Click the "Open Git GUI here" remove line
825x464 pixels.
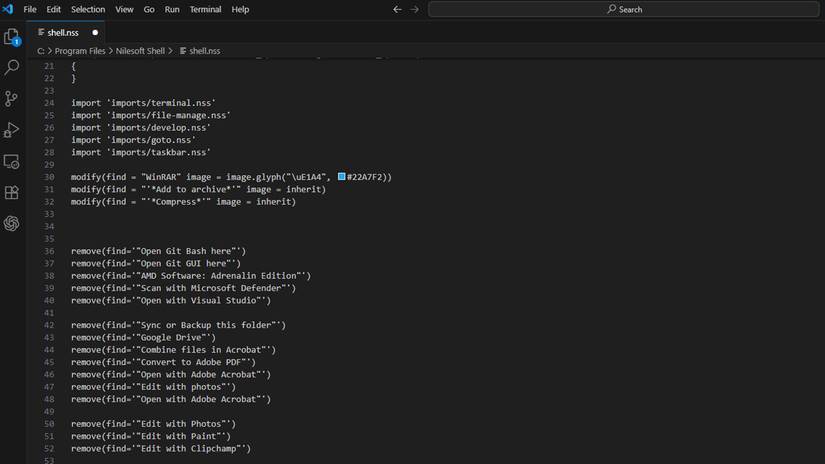156,264
